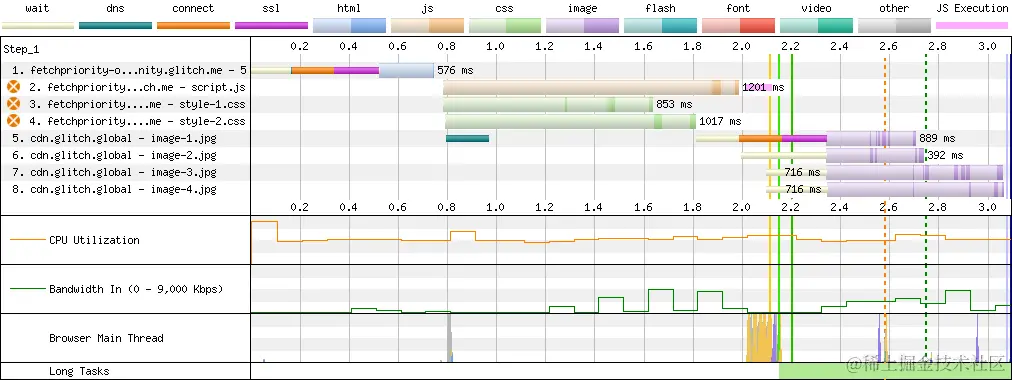
Task: Select request 6 image-2.jpg row label
Action: coord(114,155)
